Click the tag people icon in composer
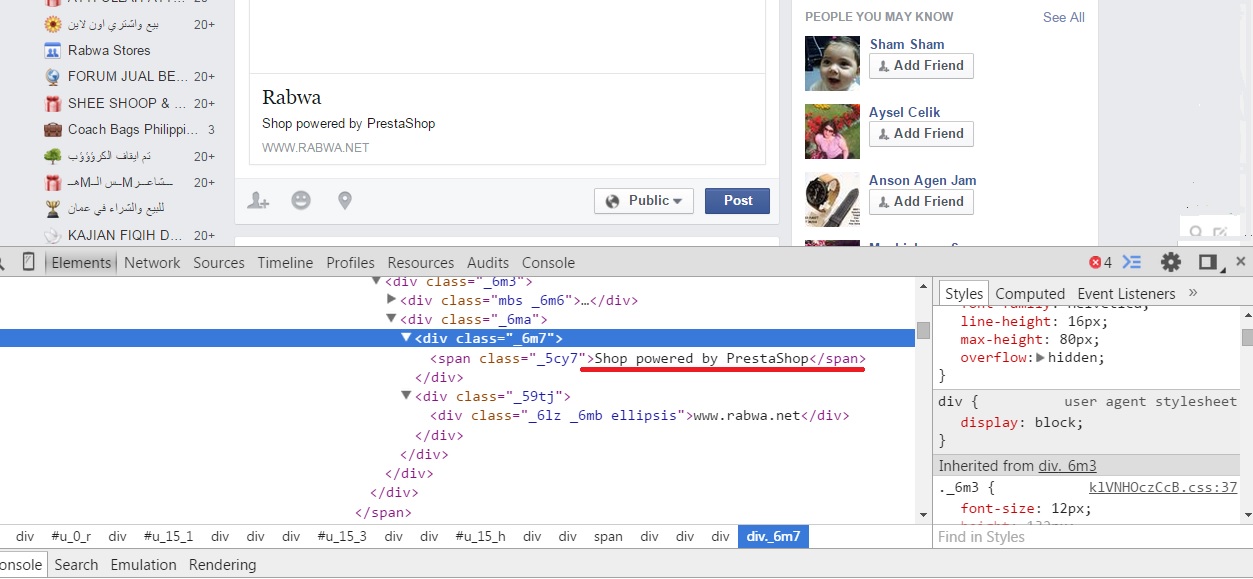 click(x=258, y=200)
